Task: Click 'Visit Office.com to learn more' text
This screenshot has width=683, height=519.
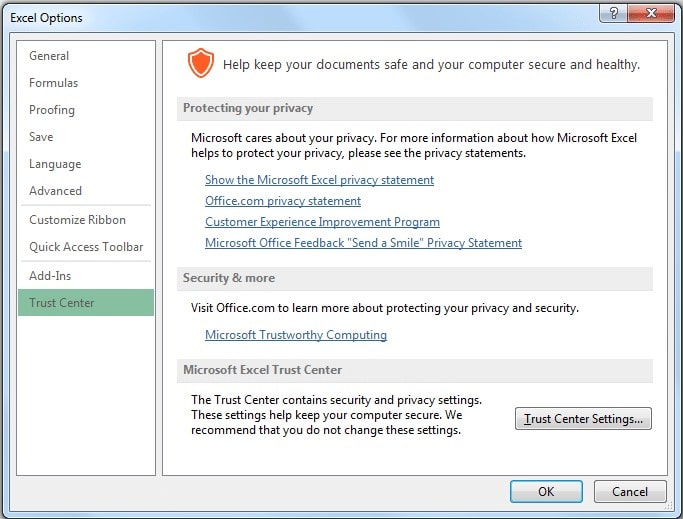Action: [385, 308]
